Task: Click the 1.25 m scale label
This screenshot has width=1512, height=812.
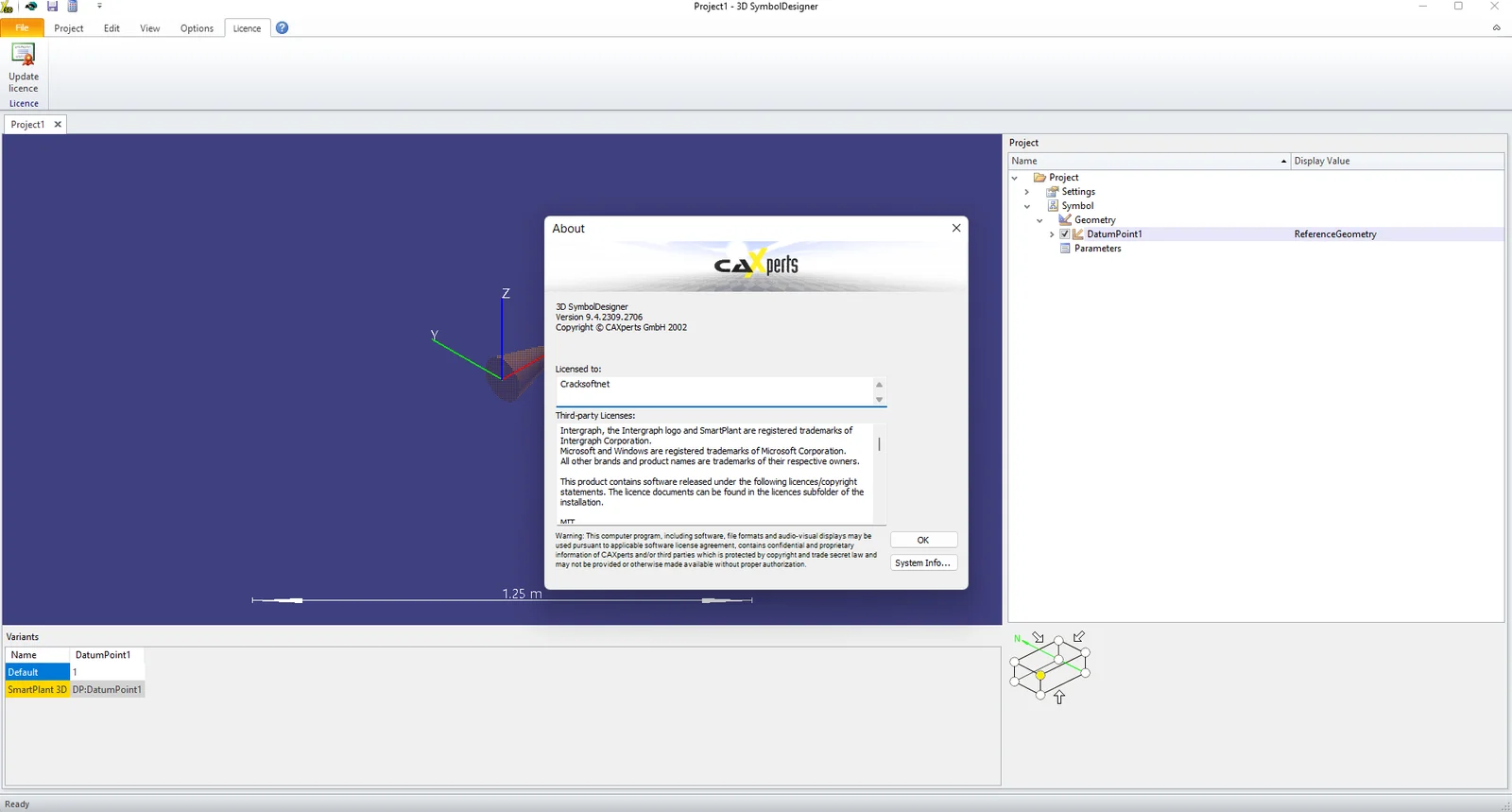Action: [x=522, y=594]
